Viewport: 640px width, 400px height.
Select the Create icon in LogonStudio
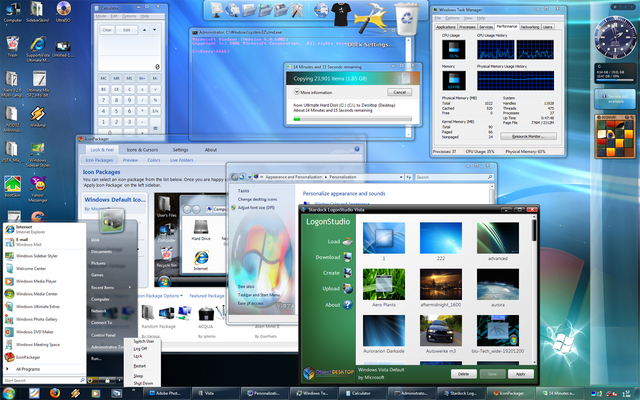pyautogui.click(x=347, y=273)
